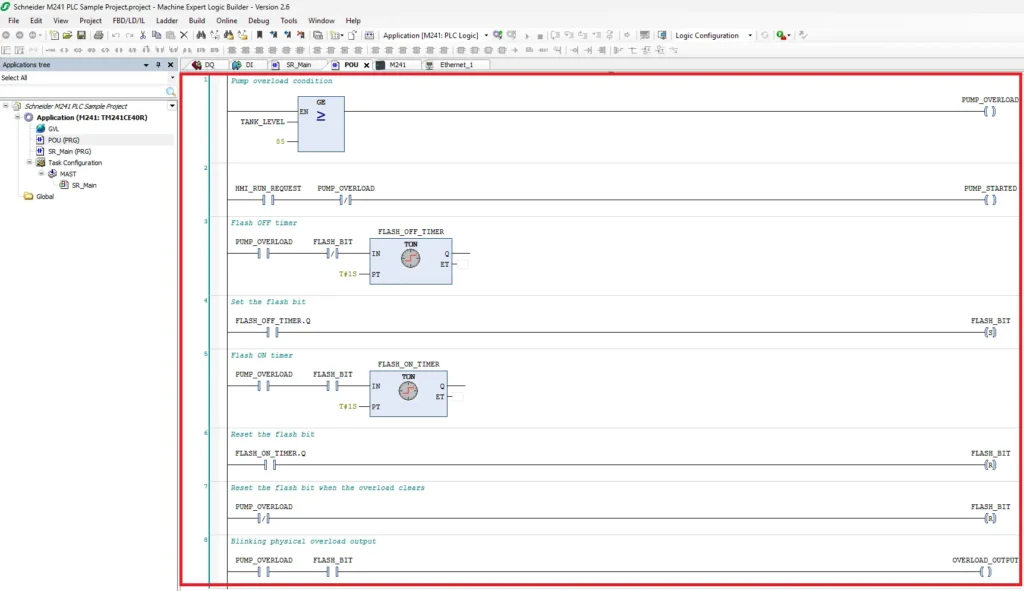1024x591 pixels.
Task: Select GVL in the Applications tree
Action: coord(53,129)
